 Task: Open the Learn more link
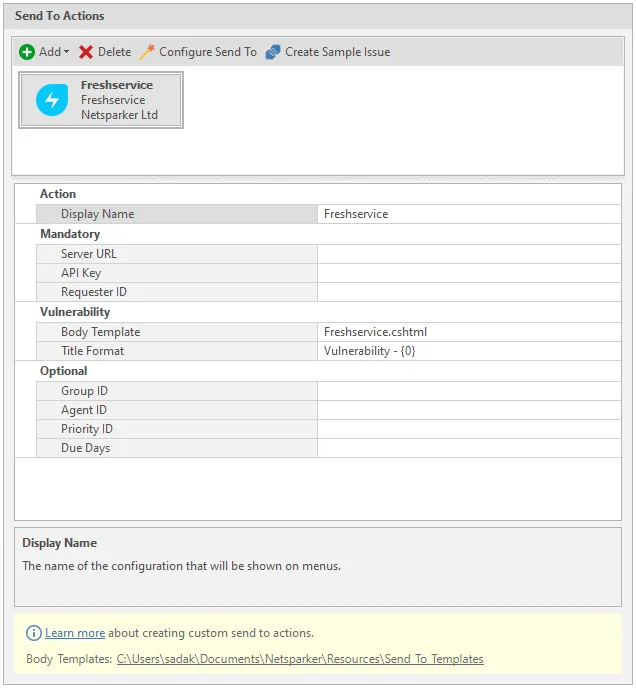coord(75,633)
